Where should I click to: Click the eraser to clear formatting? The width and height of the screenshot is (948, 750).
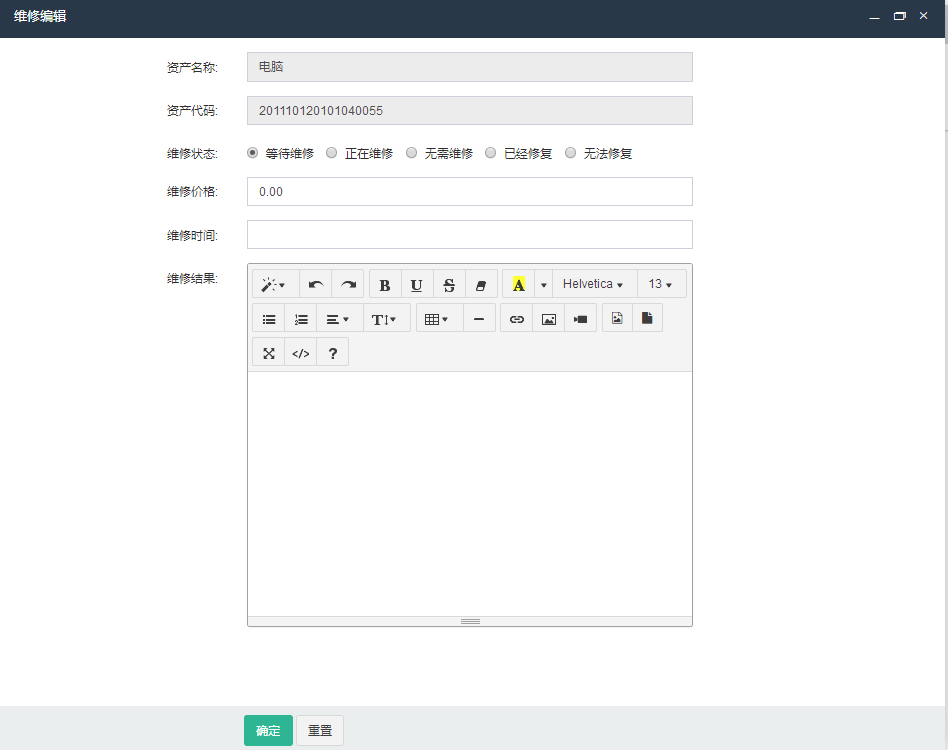coord(481,285)
